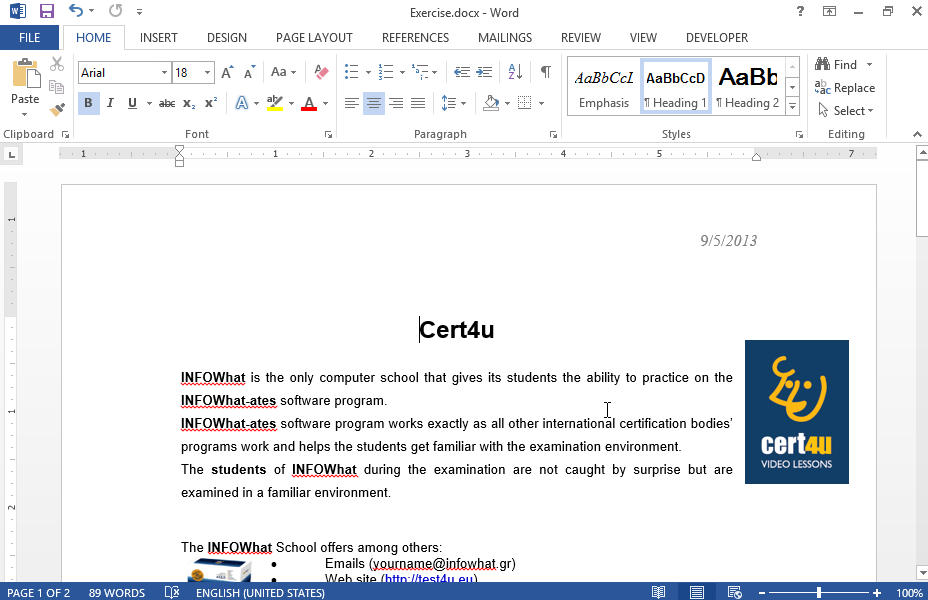928x600 pixels.
Task: Copy the selection with the Copy icon
Action: click(57, 87)
